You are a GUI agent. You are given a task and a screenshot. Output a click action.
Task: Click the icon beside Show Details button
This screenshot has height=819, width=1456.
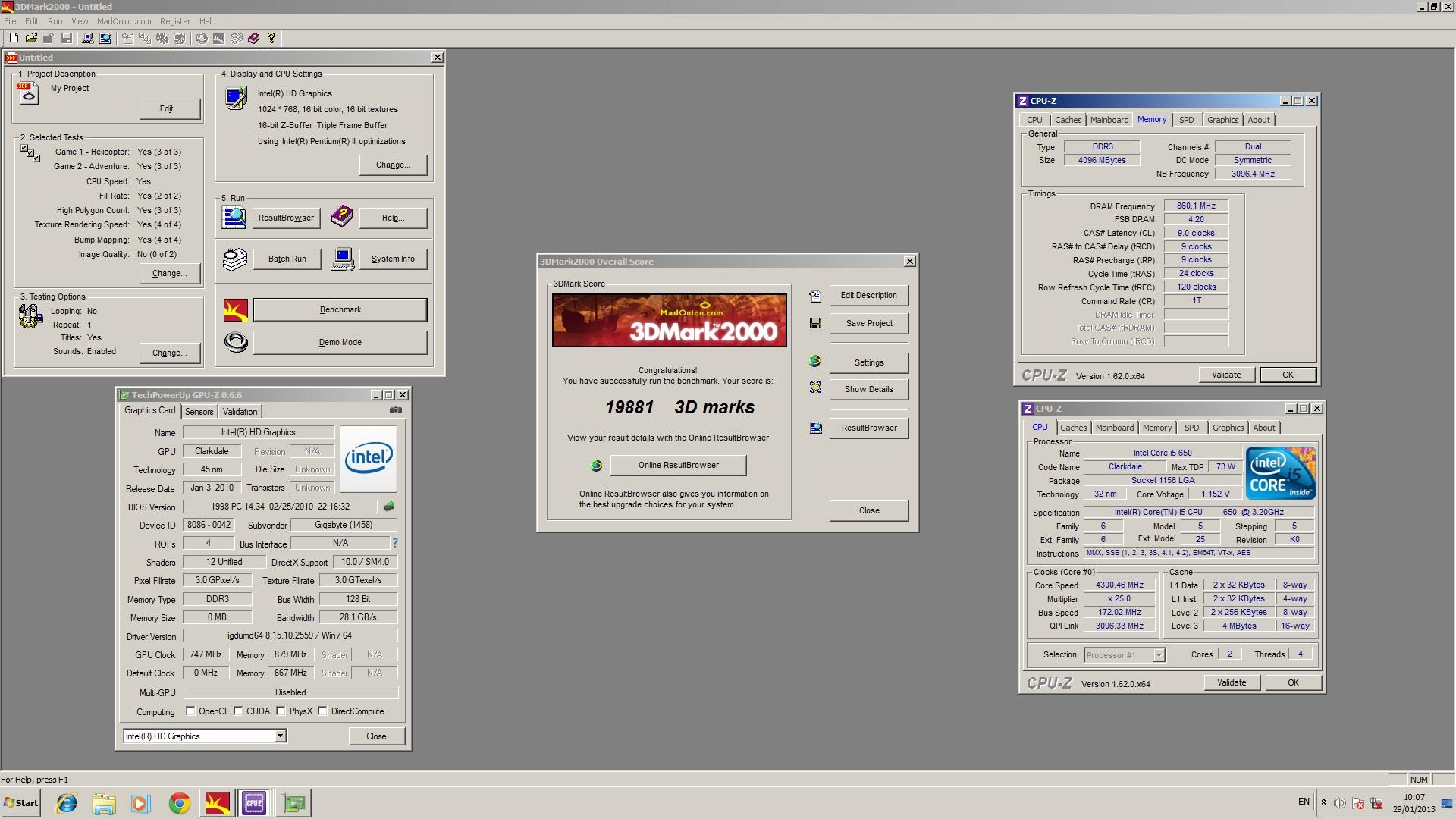click(815, 388)
